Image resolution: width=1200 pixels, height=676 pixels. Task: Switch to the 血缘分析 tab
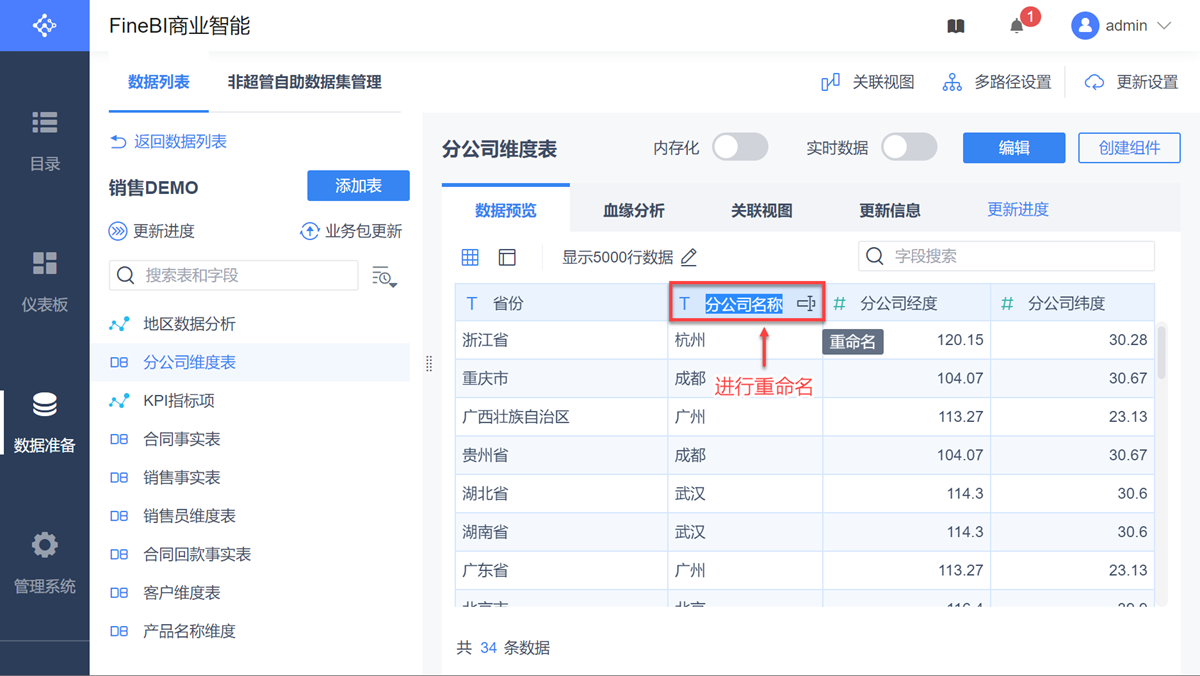[633, 210]
